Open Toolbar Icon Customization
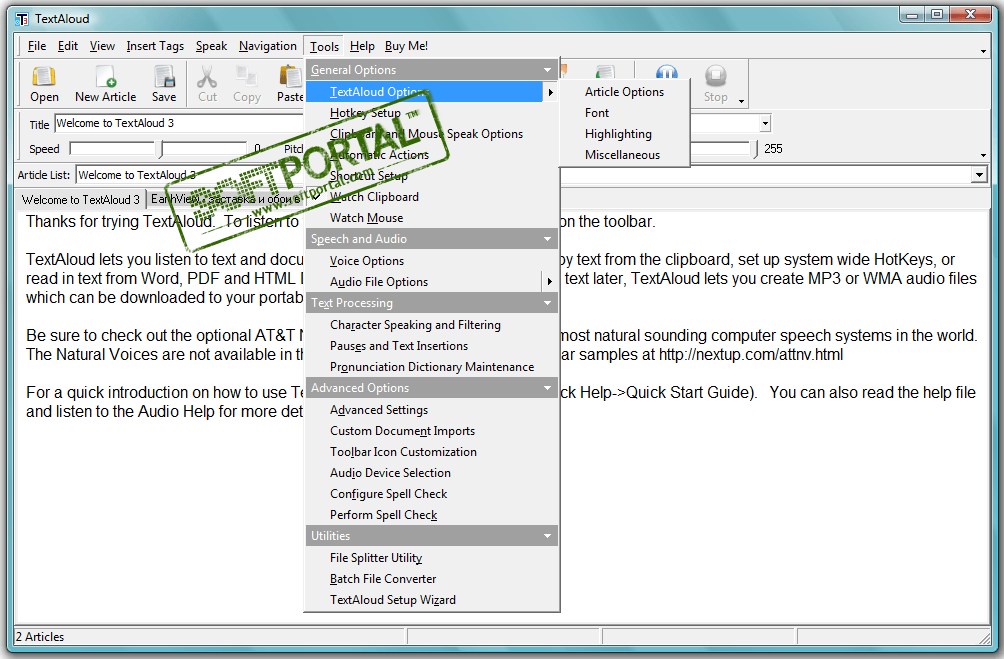 tap(432, 452)
